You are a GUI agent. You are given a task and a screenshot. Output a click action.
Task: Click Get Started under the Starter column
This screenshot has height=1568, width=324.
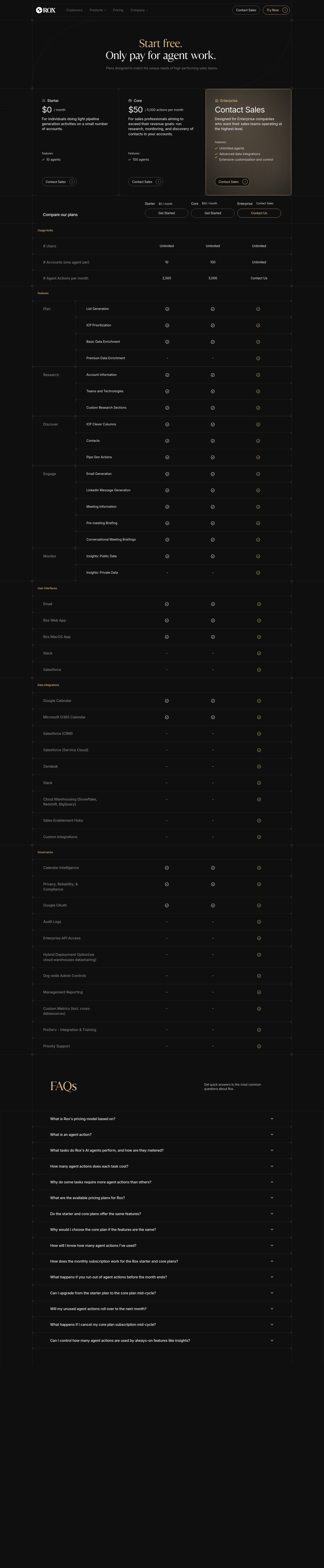tap(166, 213)
